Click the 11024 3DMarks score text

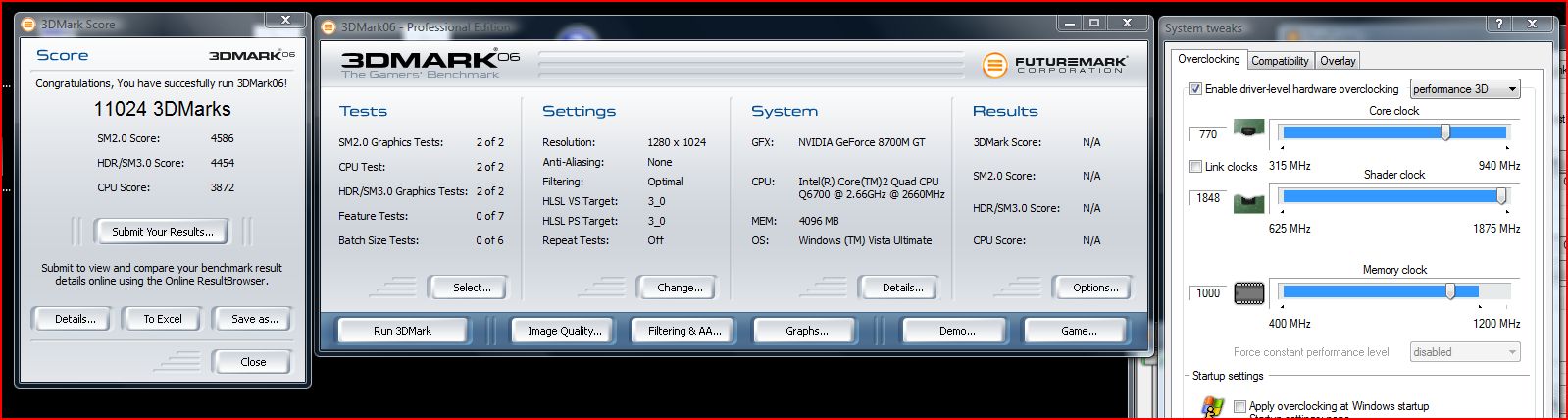[x=162, y=109]
